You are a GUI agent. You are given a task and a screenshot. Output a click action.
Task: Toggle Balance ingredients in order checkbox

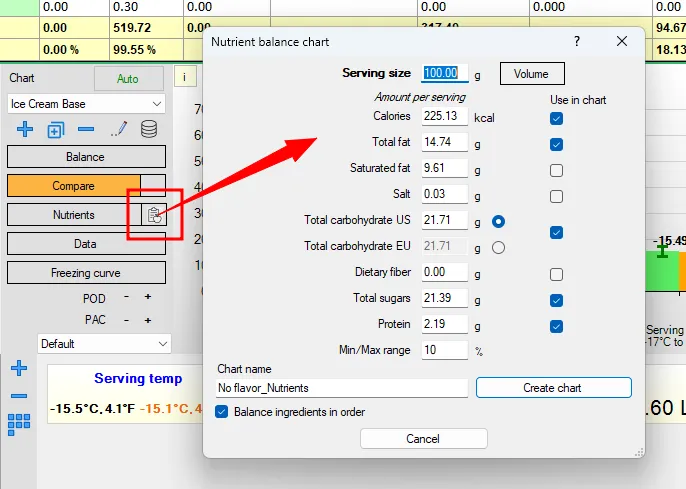point(221,412)
